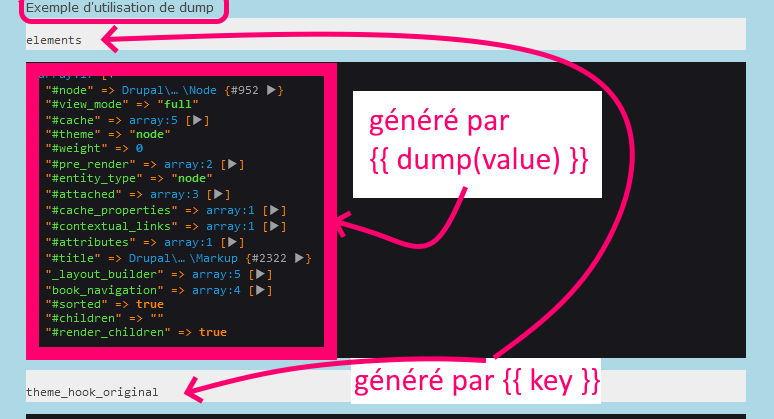Click the Drupal\…\Markup class name
The image size is (774, 419).
183,258
